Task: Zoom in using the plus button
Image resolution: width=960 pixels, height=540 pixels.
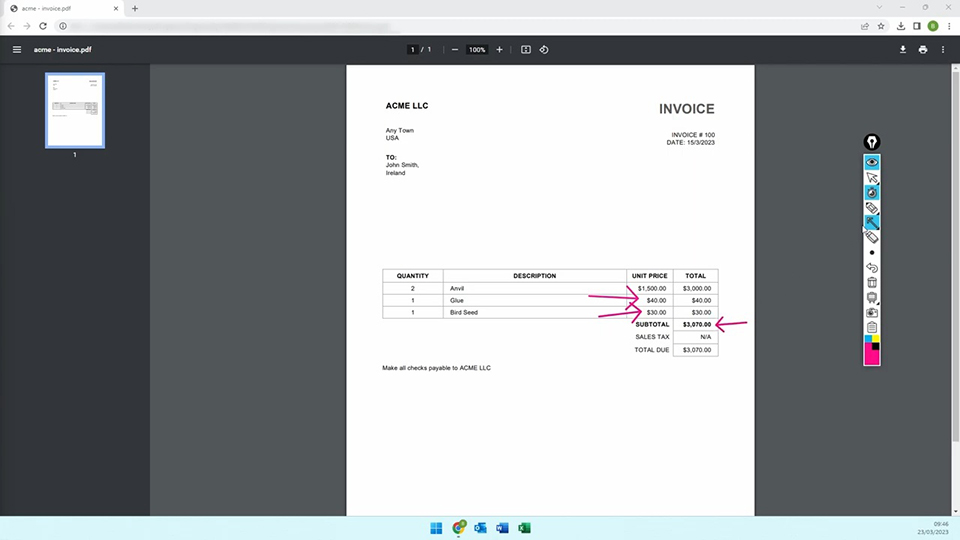Action: click(x=500, y=50)
